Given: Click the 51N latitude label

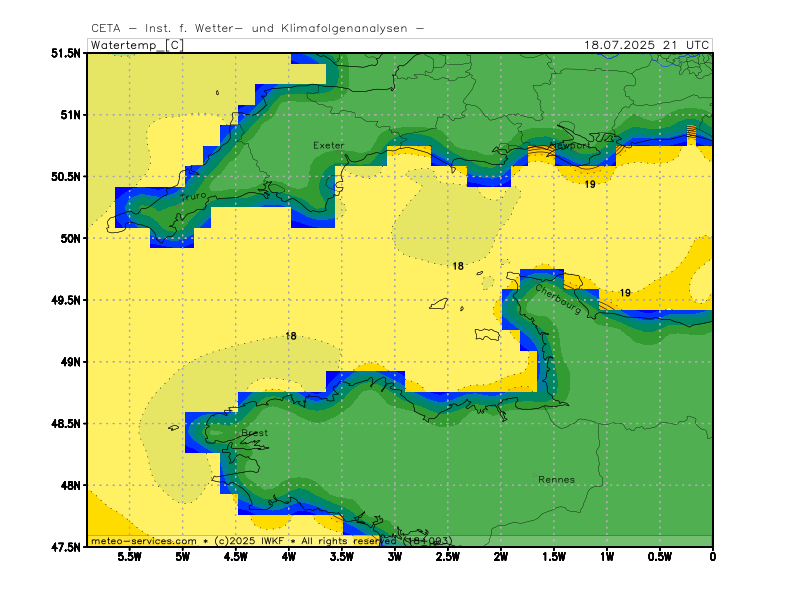Looking at the screenshot, I should tap(70, 115).
